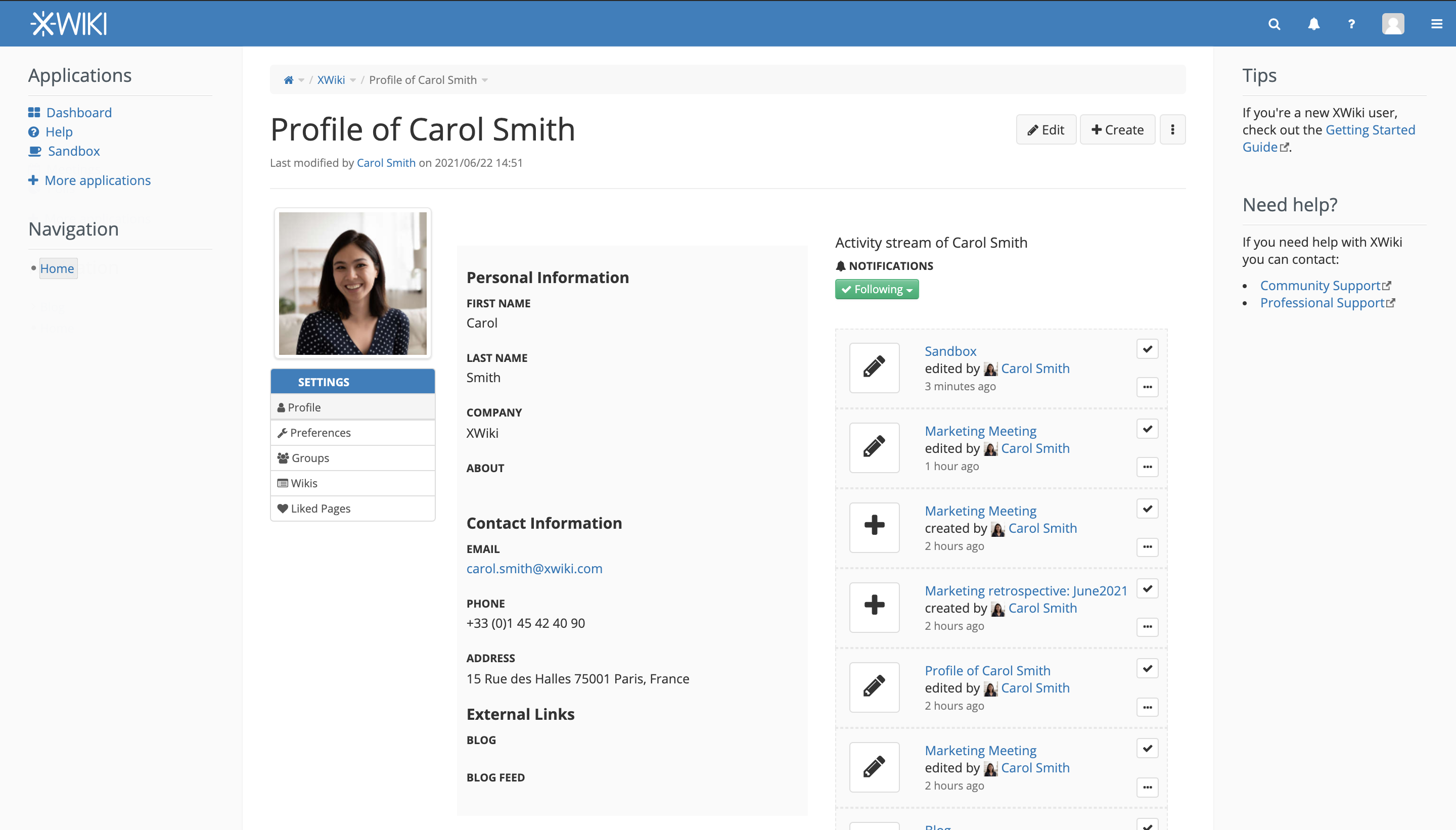
Task: Click Carol Smith's profile photo
Action: 352,283
